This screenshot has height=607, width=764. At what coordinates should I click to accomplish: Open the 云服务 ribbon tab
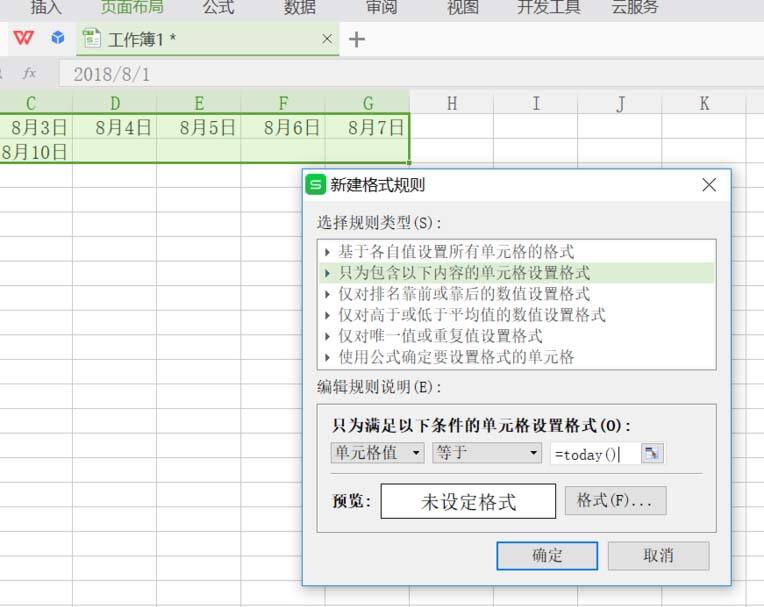(634, 7)
